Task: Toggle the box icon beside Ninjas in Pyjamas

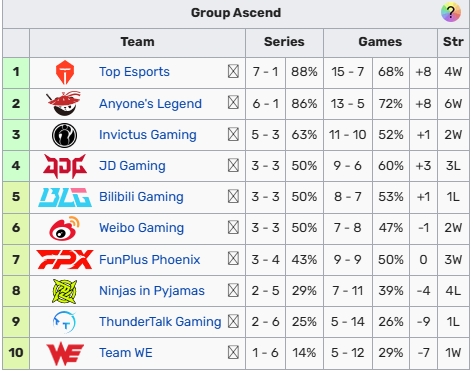Action: point(233,290)
